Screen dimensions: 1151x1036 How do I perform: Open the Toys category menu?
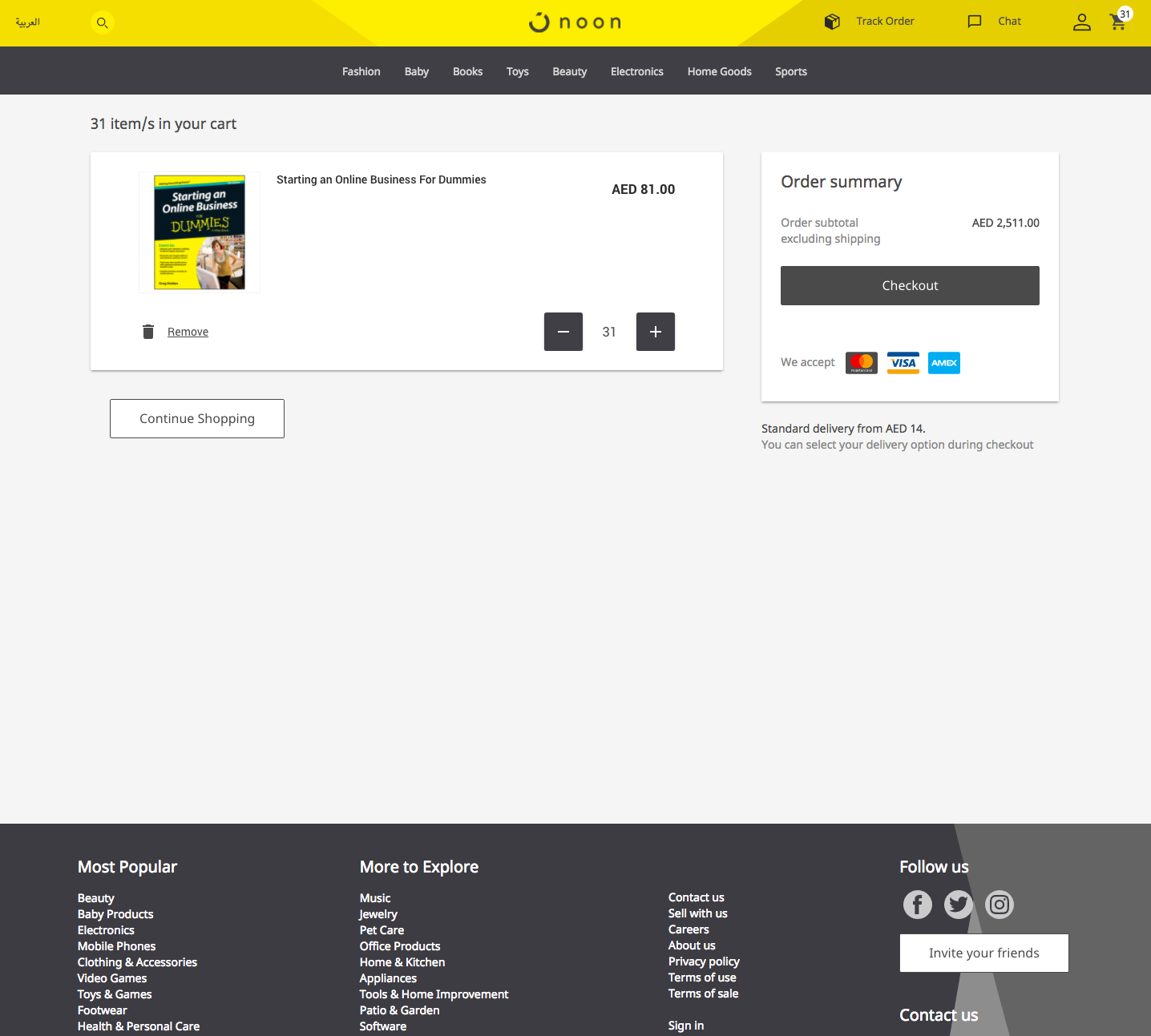coord(518,71)
